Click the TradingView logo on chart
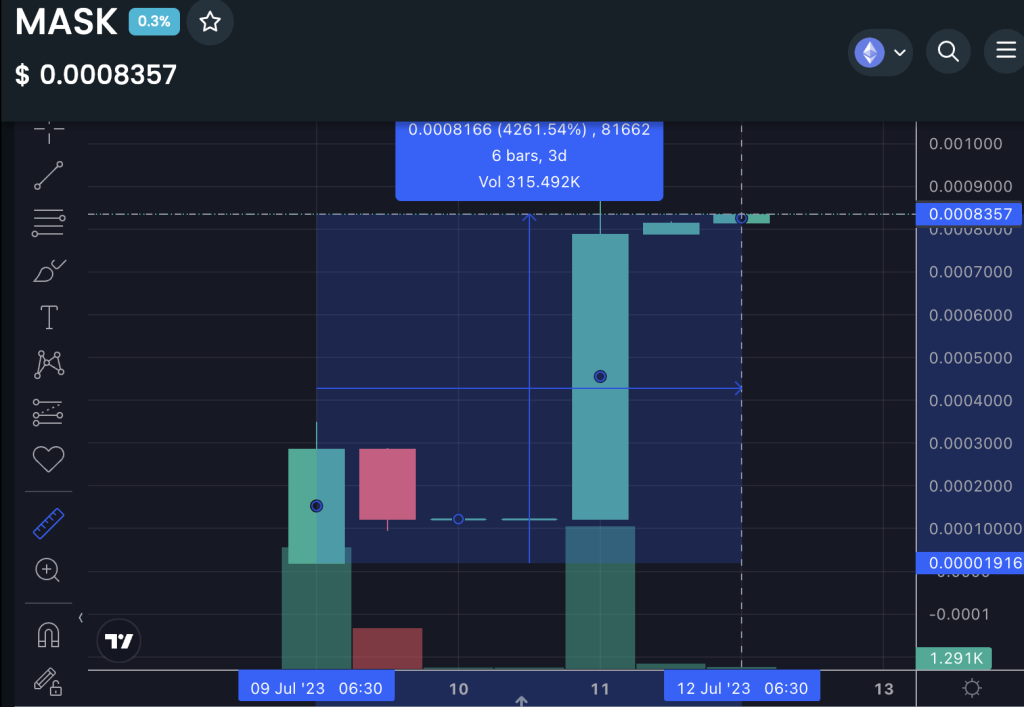 pos(119,641)
